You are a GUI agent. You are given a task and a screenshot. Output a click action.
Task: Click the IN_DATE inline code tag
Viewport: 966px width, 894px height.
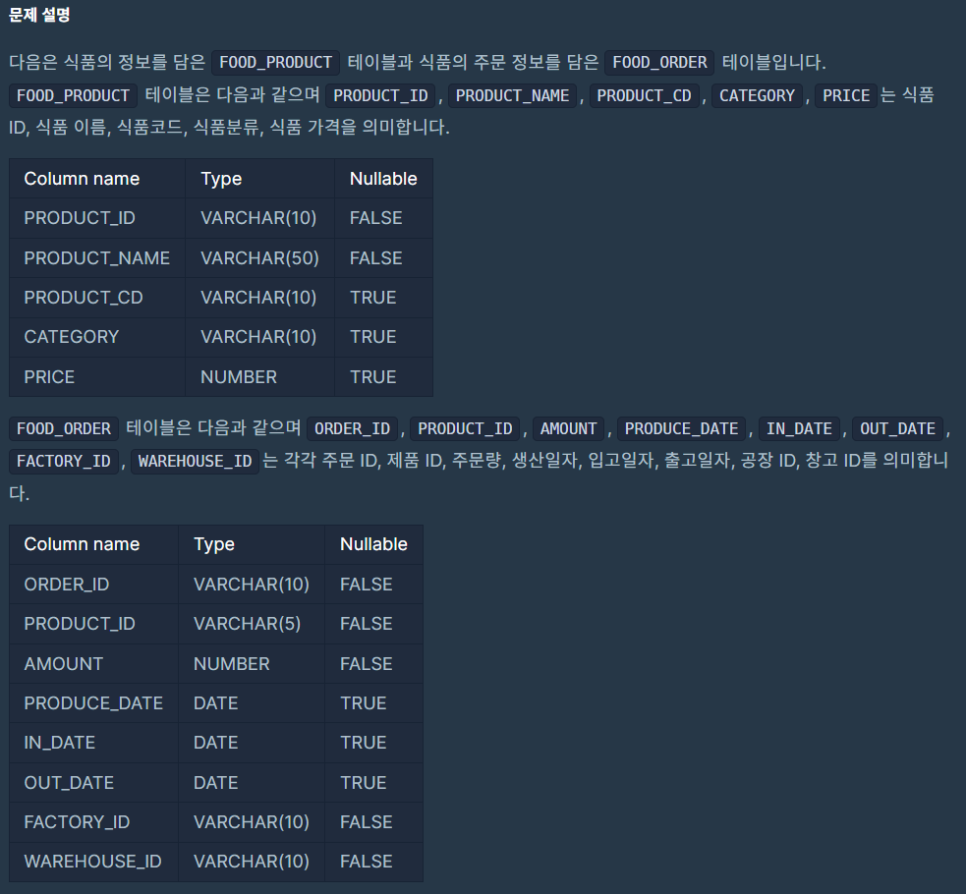pyautogui.click(x=799, y=428)
